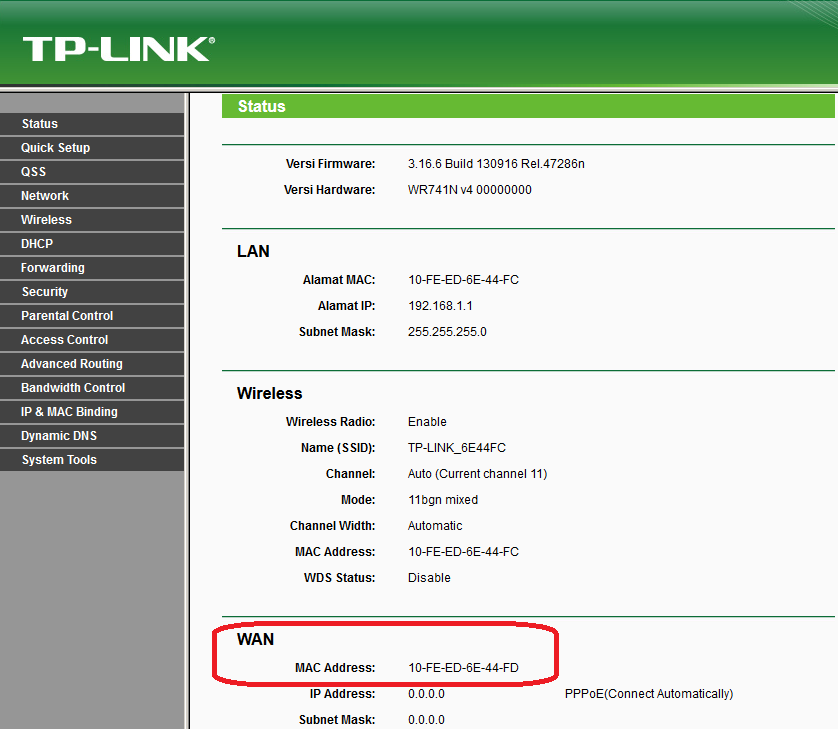The width and height of the screenshot is (838, 729).
Task: Click Channel Width value Automatic
Action: [435, 526]
